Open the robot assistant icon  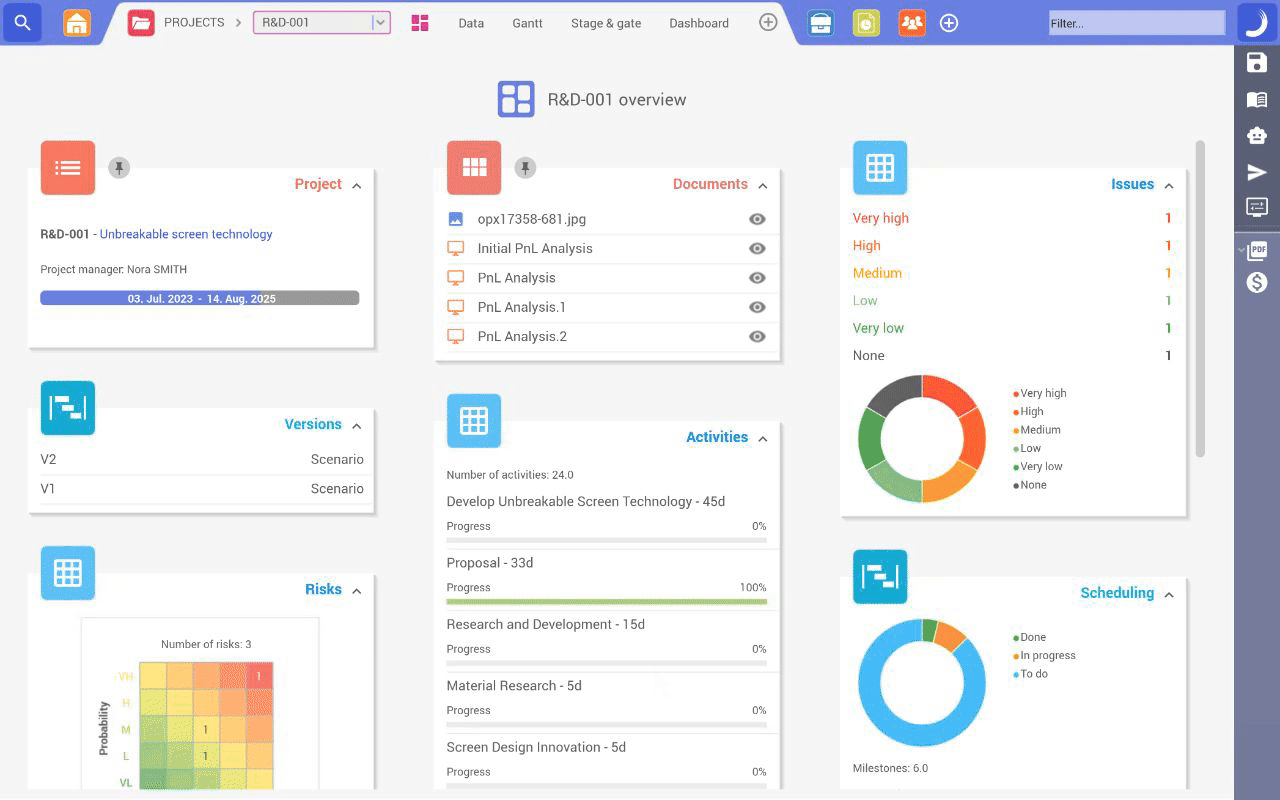(x=1257, y=135)
